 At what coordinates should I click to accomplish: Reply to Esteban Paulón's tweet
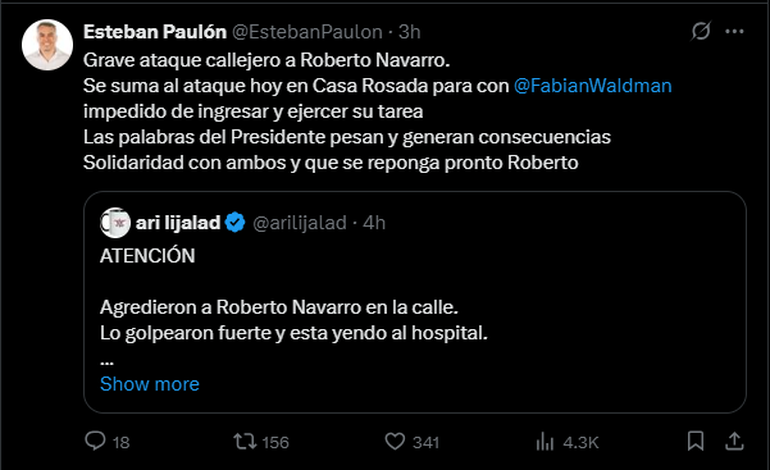click(96, 441)
